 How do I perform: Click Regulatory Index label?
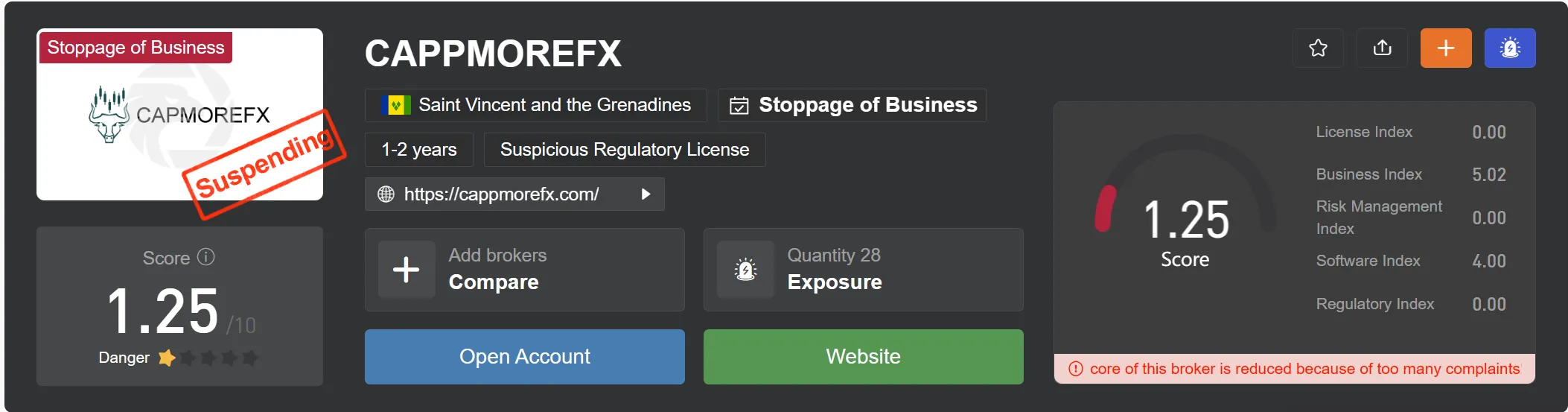pyautogui.click(x=1374, y=304)
